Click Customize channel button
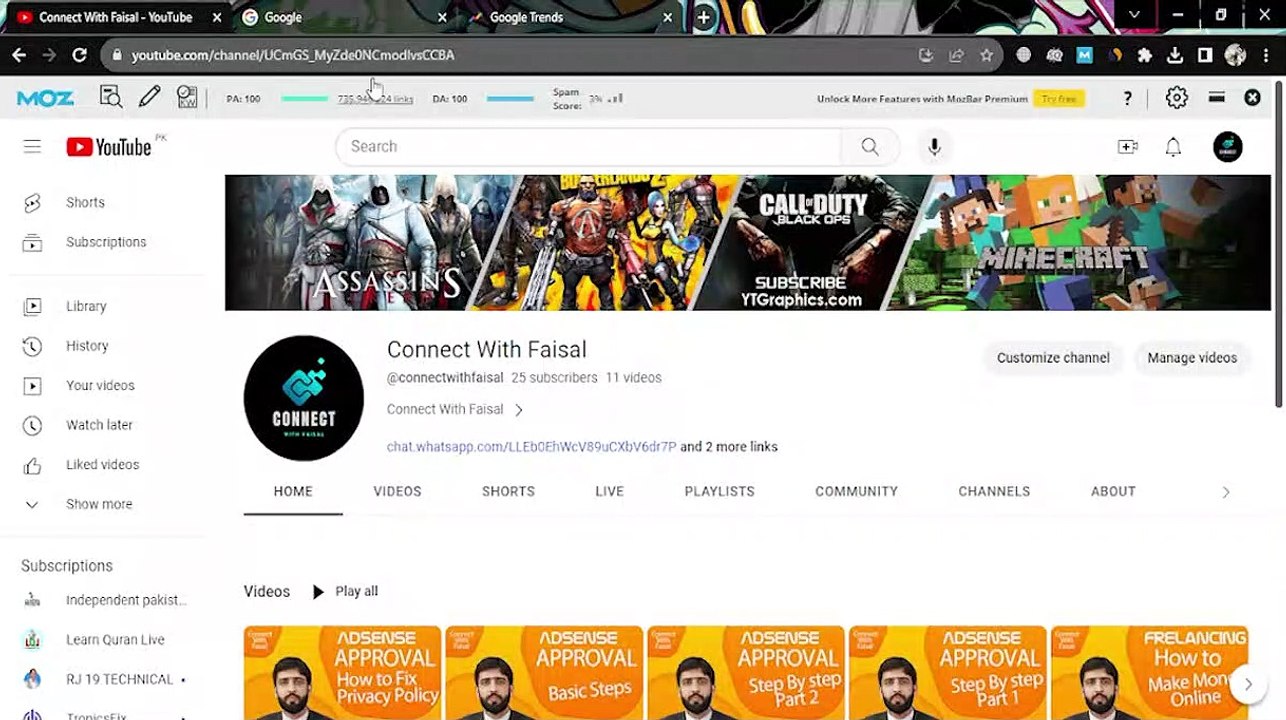The image size is (1286, 720). tap(1053, 358)
